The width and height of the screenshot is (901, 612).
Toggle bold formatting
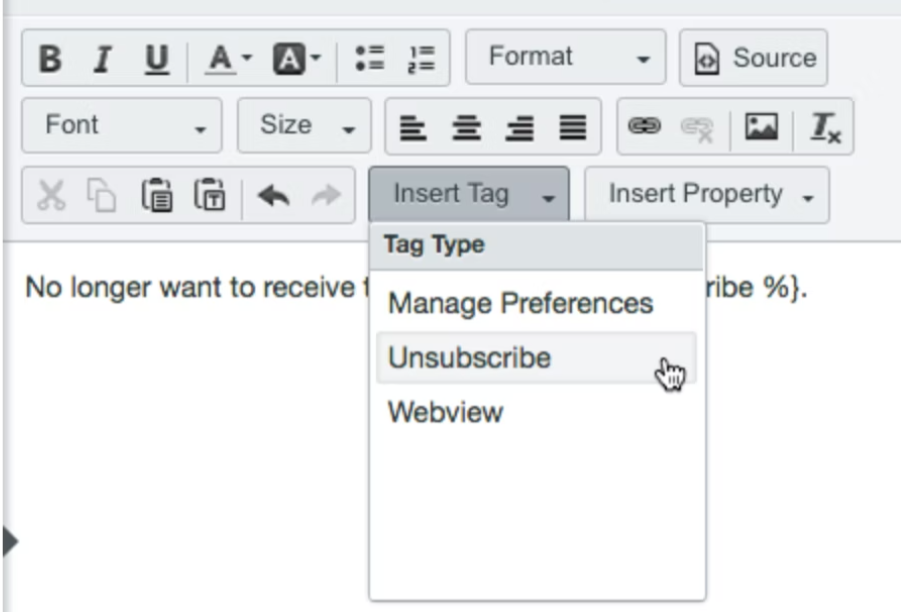pos(51,59)
